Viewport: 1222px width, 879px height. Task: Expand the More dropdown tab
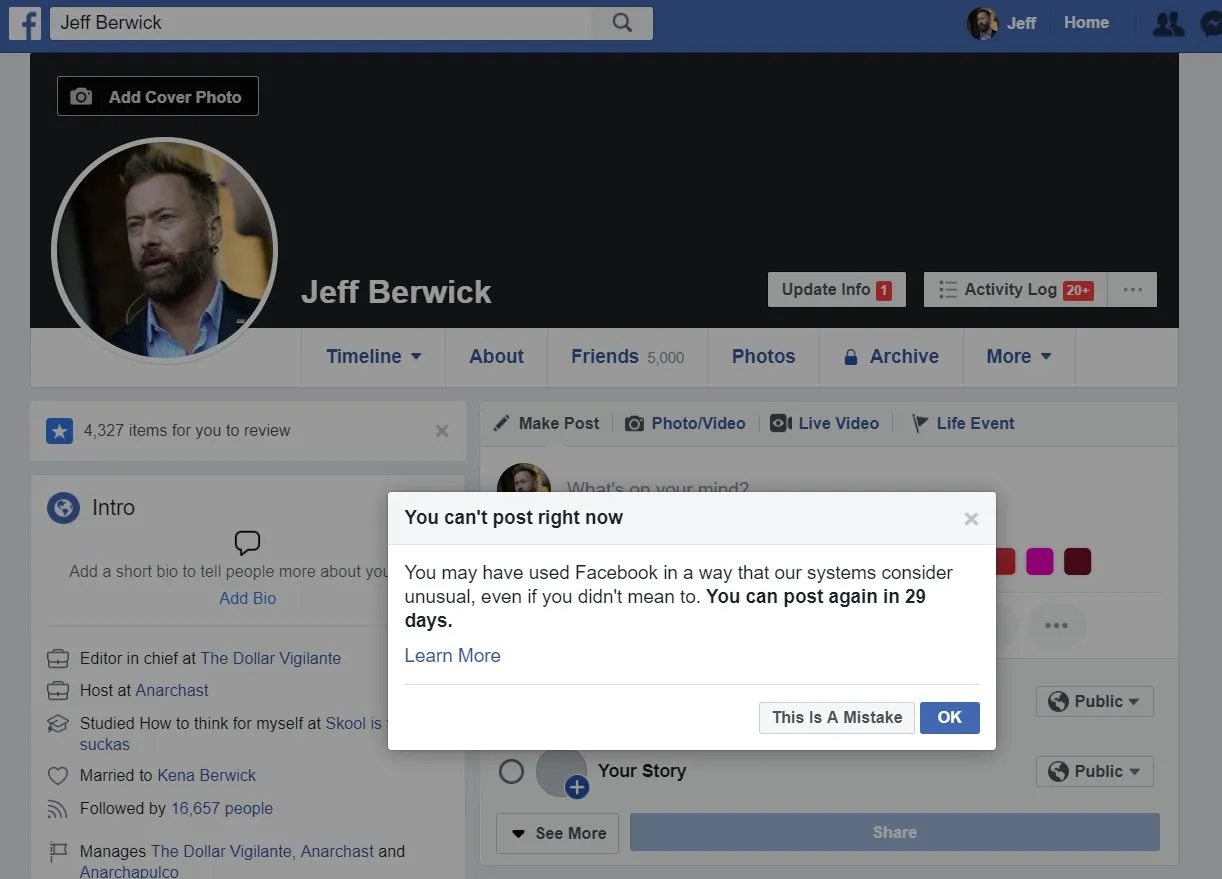(1018, 357)
